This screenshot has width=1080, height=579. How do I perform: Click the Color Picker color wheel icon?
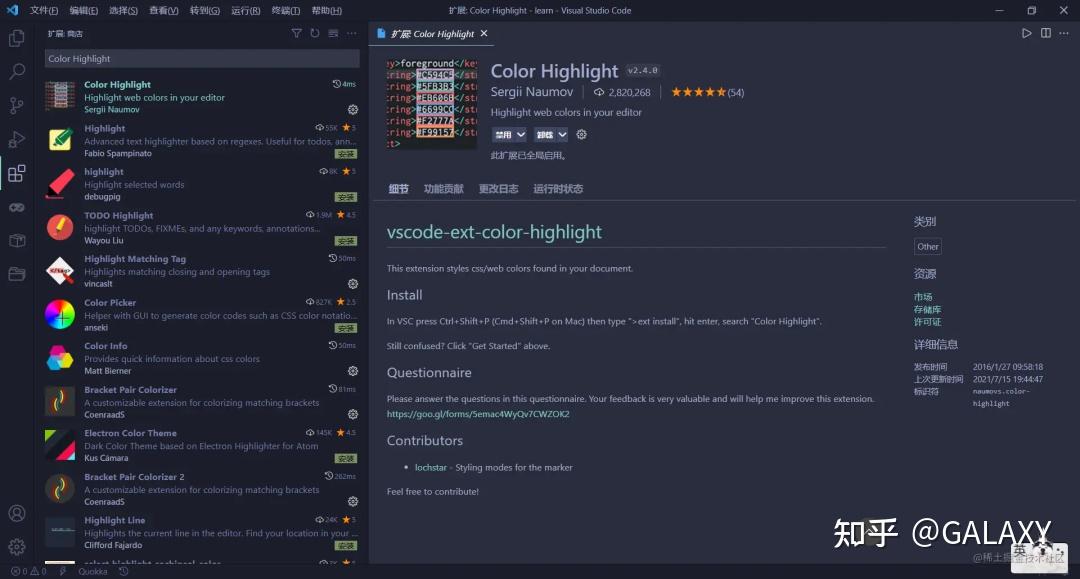[x=60, y=315]
